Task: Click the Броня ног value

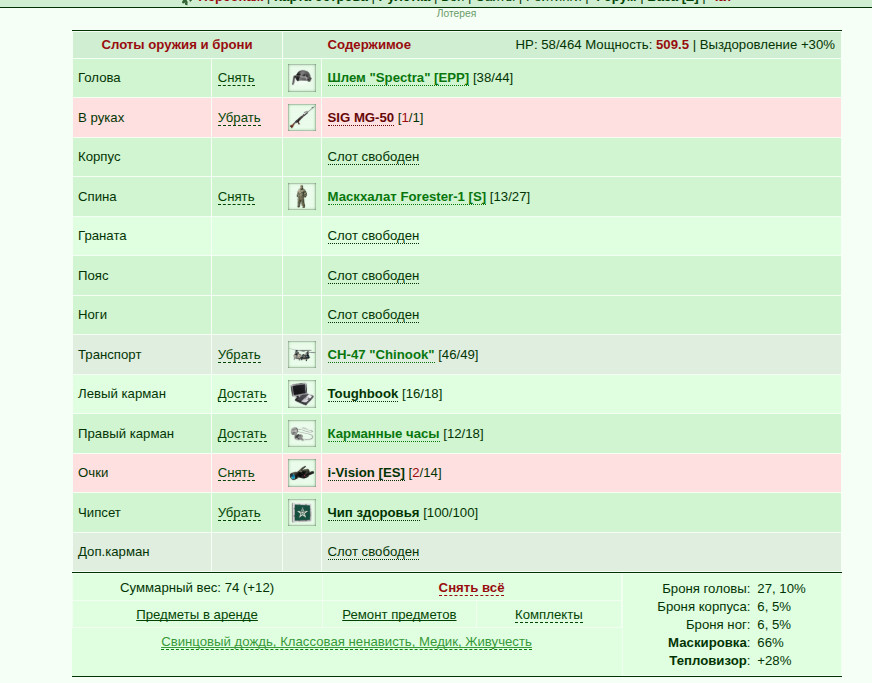Action: pos(774,625)
